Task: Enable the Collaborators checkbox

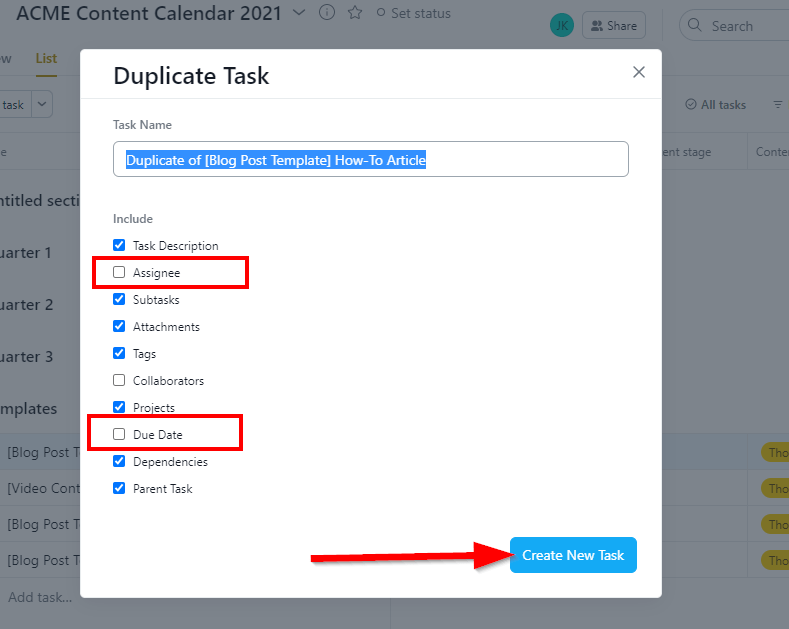Action: (119, 380)
